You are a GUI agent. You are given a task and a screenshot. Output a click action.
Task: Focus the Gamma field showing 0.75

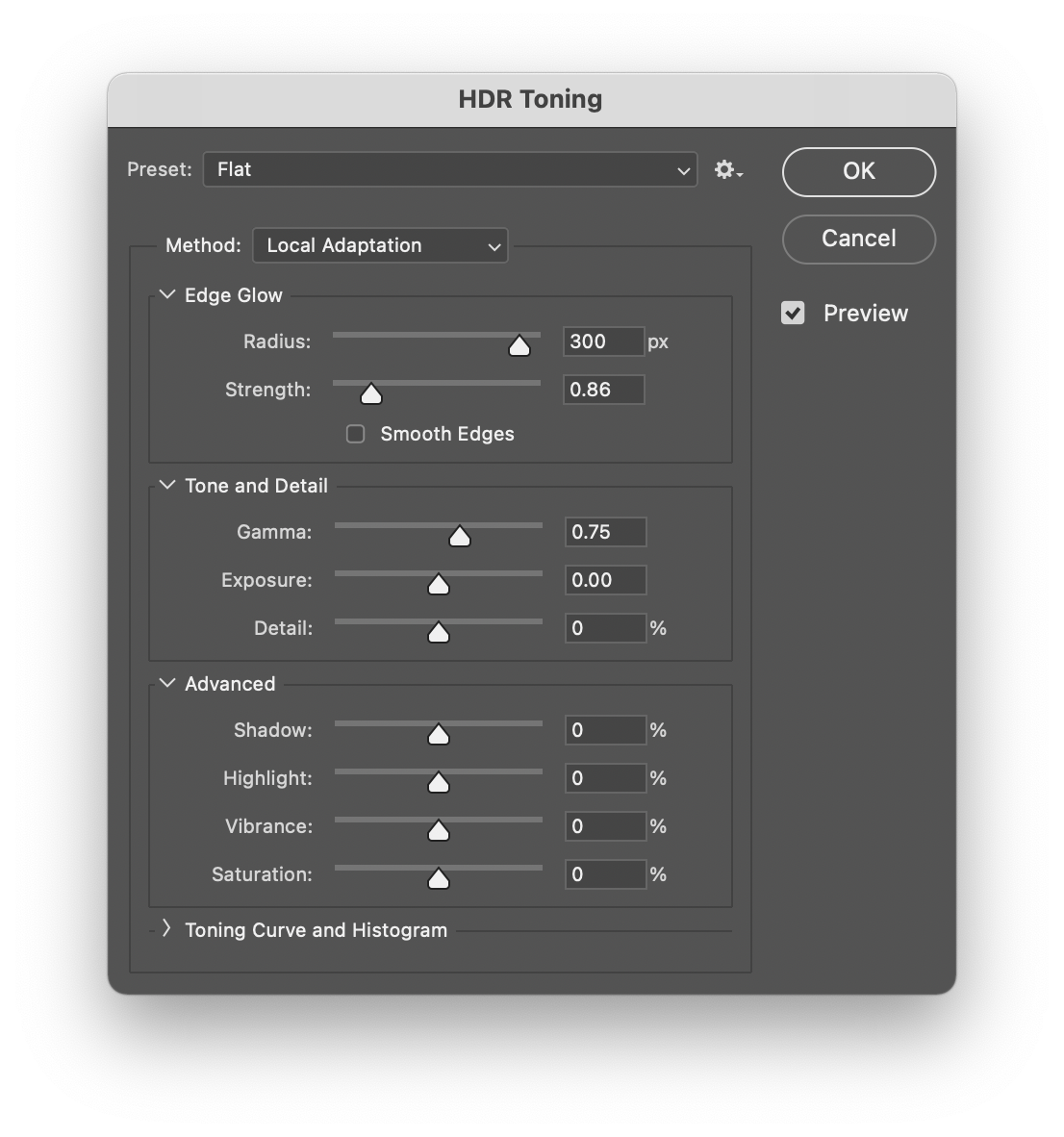[606, 532]
